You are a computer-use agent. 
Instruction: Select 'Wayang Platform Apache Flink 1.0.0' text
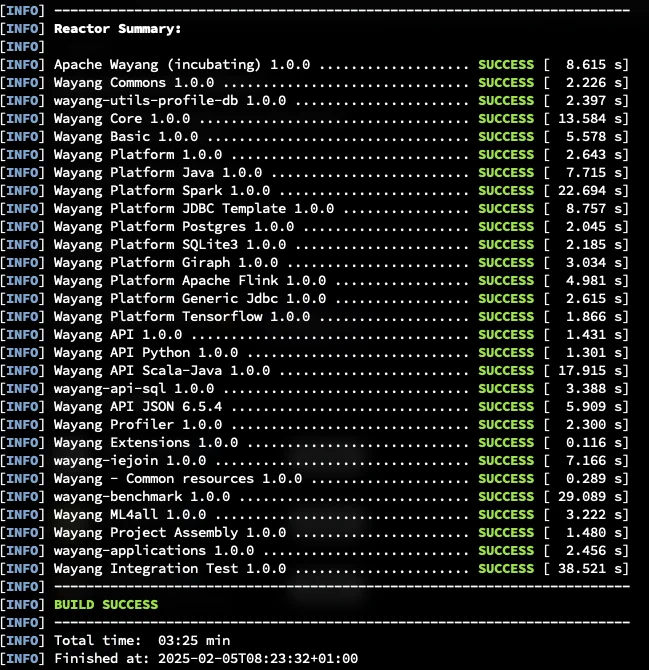pyautogui.click(x=190, y=281)
